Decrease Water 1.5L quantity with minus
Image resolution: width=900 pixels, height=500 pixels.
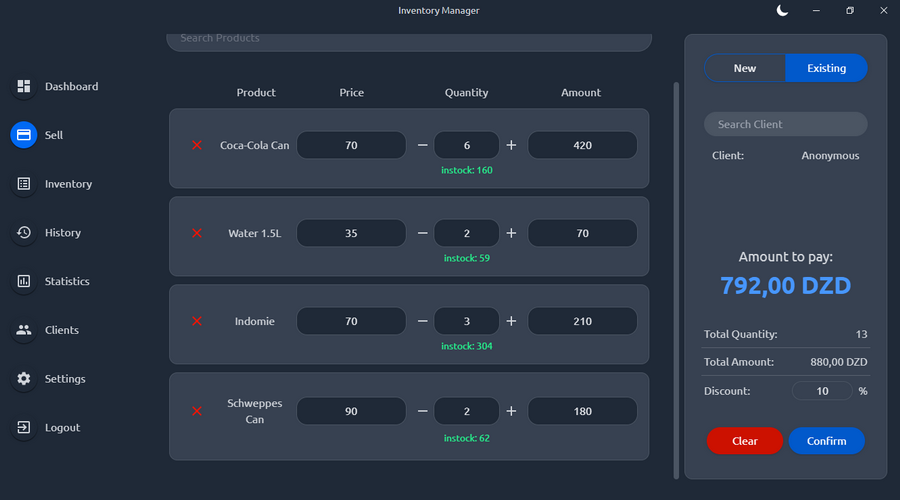click(422, 233)
